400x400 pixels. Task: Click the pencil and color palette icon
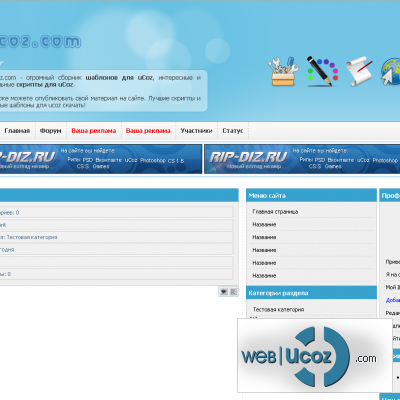322,71
